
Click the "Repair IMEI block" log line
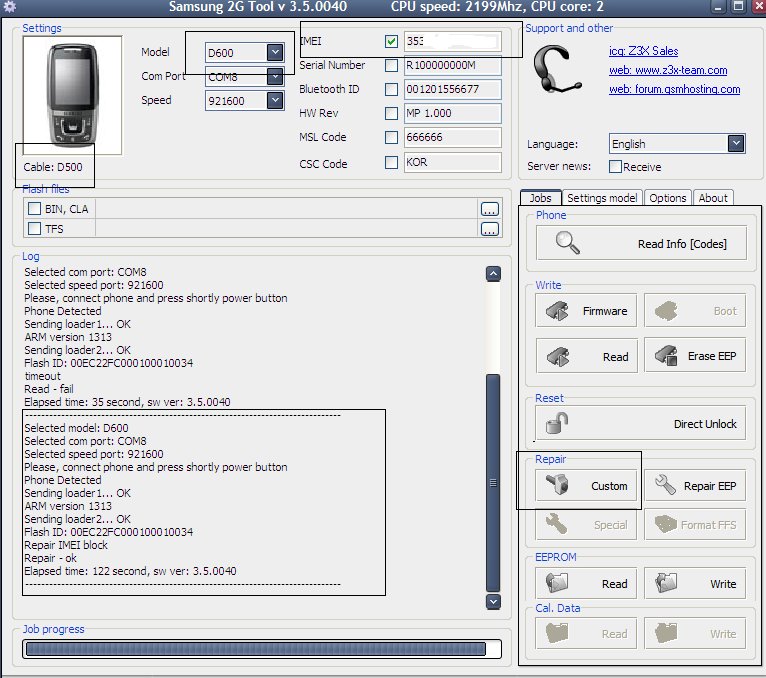coord(66,545)
